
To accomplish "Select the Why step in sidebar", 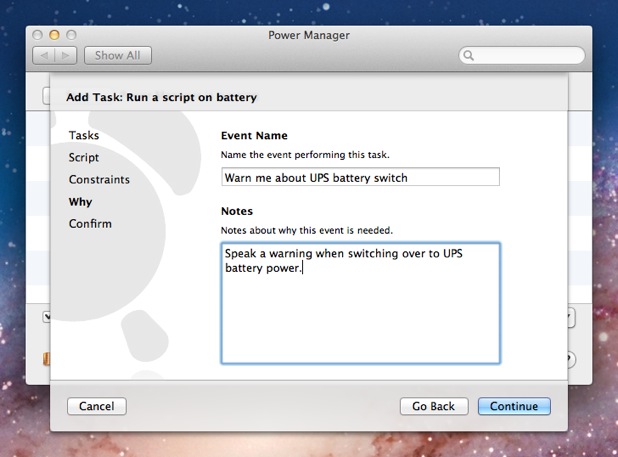I will [80, 202].
